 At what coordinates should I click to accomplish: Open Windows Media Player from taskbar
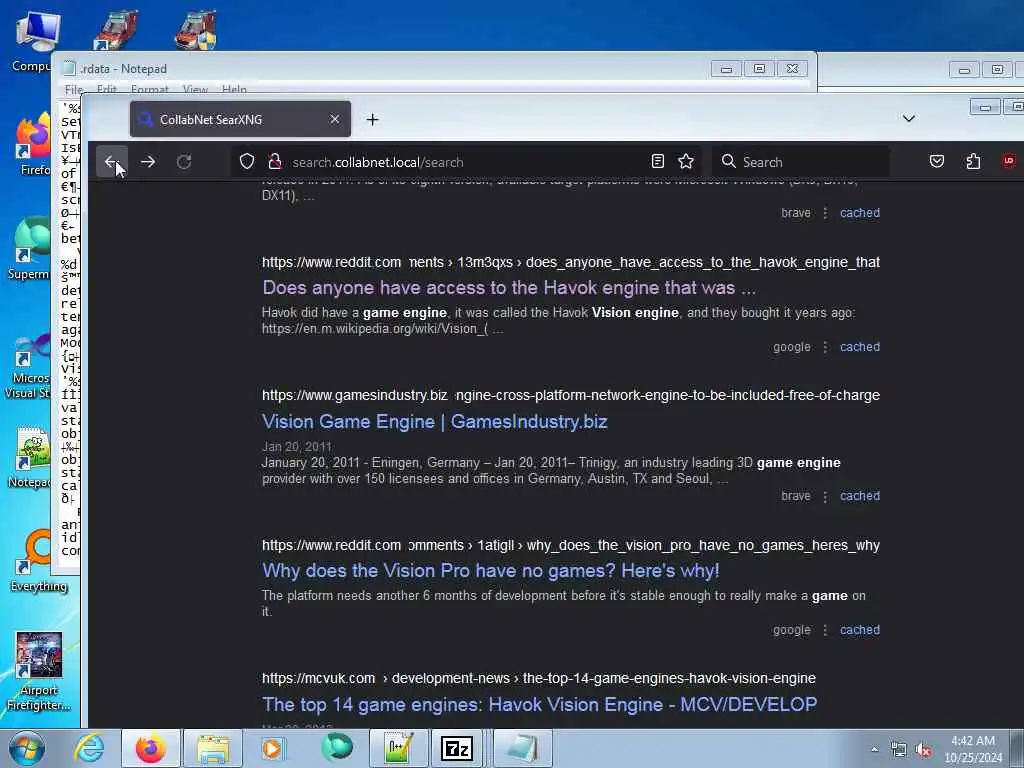tap(272, 748)
